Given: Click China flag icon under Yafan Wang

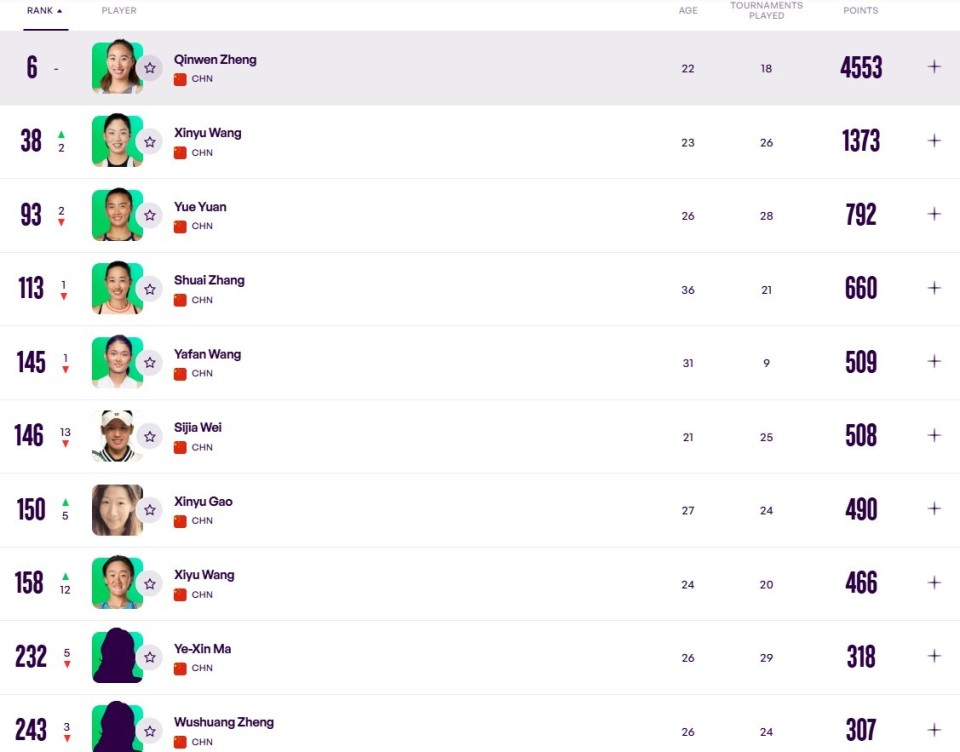Looking at the screenshot, I should point(180,374).
